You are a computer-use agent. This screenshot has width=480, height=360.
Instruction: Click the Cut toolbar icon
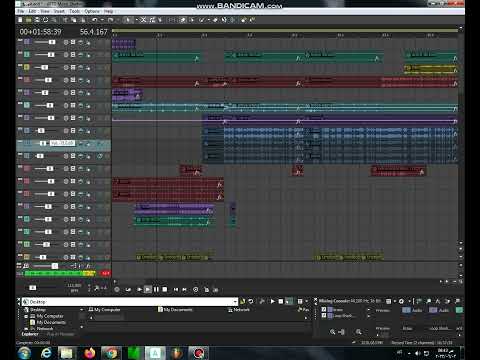[65, 20]
